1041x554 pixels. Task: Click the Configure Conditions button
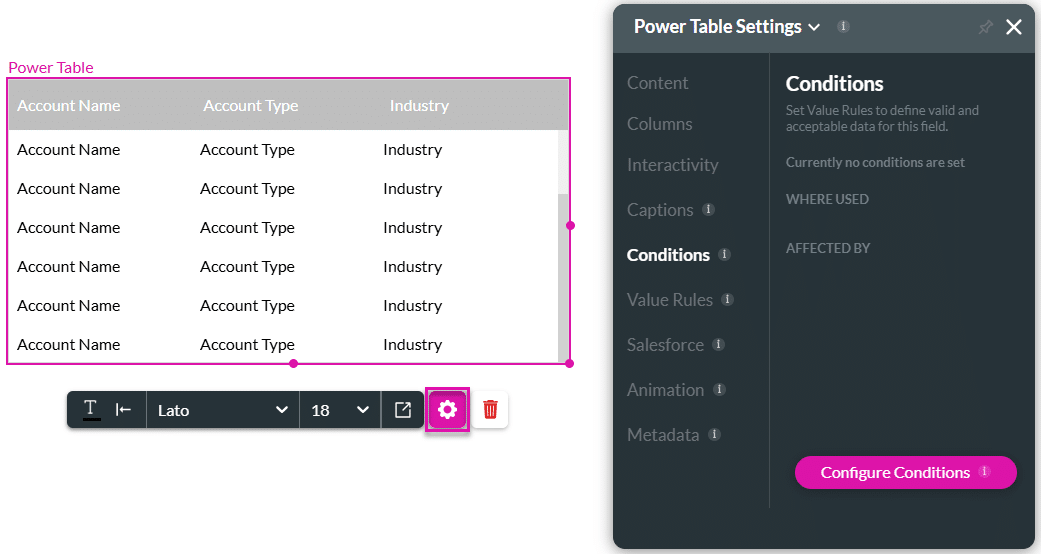click(906, 472)
